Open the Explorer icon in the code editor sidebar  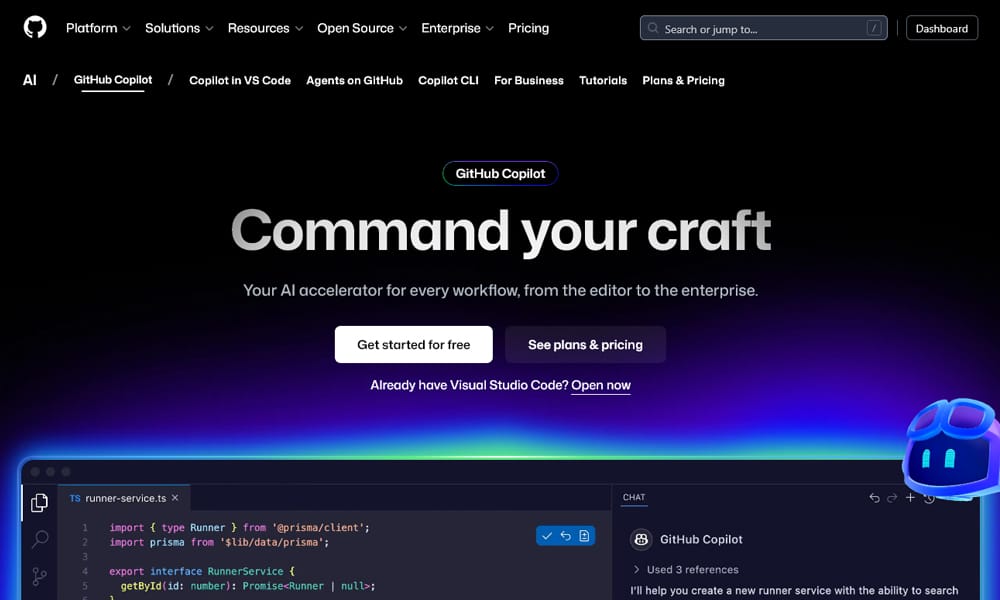[39, 503]
